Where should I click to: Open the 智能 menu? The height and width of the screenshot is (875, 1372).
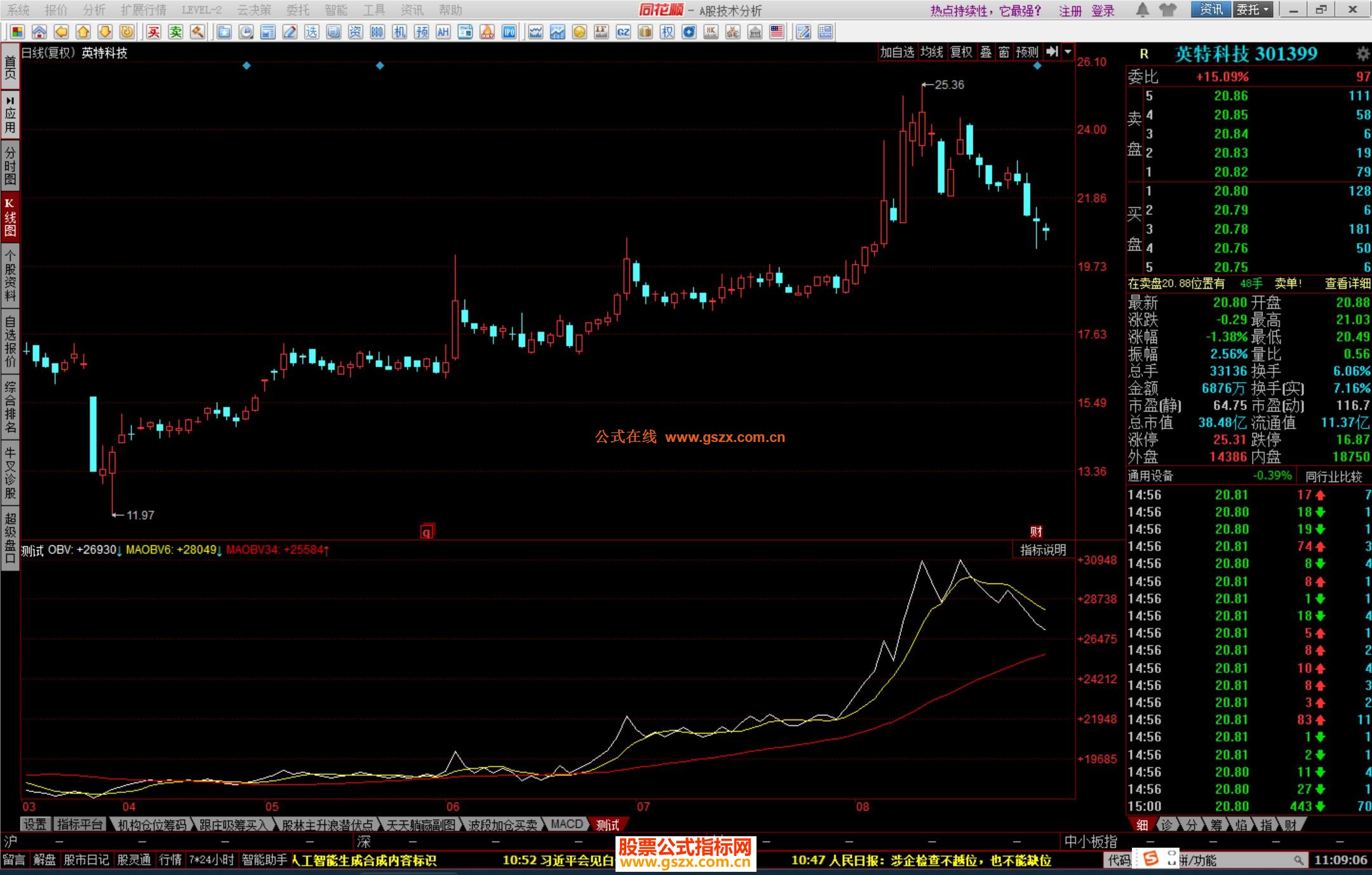[335, 10]
